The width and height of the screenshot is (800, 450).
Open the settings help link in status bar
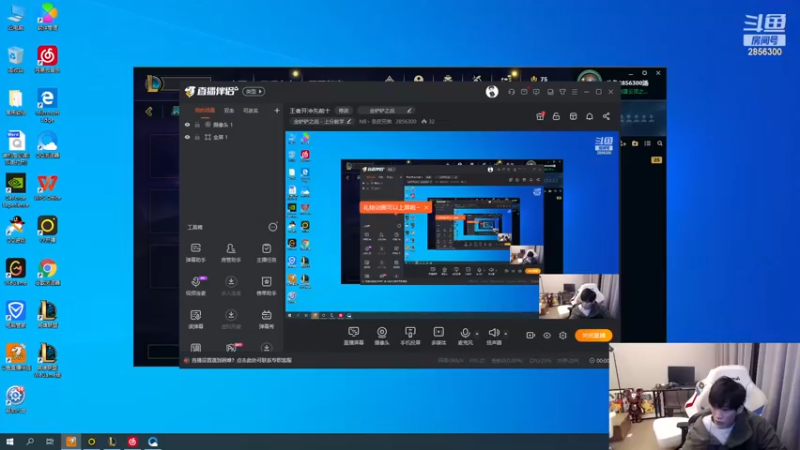tap(241, 360)
